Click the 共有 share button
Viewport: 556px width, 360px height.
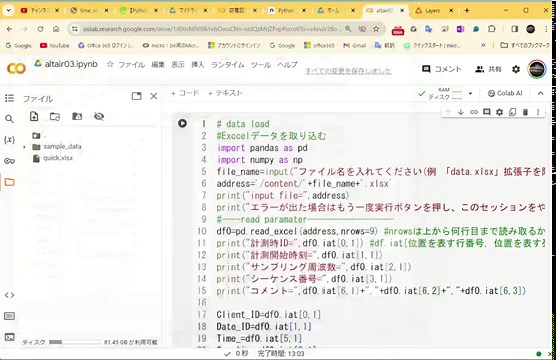click(488, 69)
